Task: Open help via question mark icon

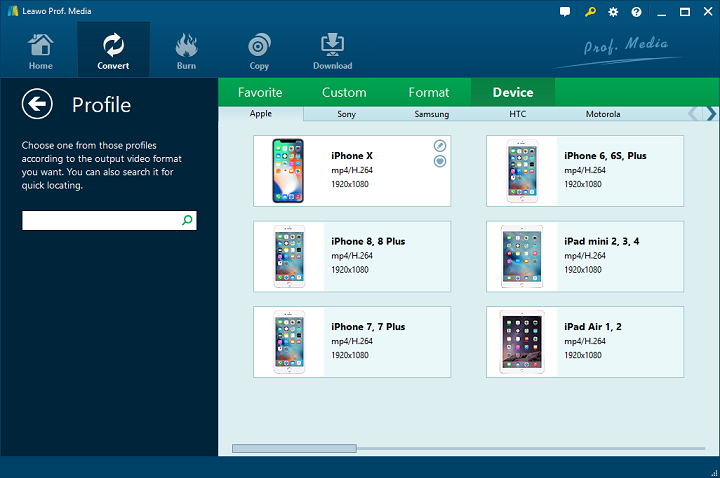Action: pyautogui.click(x=636, y=12)
